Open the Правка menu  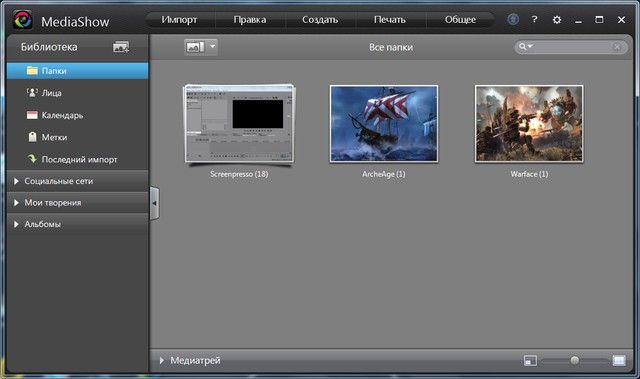(x=250, y=20)
